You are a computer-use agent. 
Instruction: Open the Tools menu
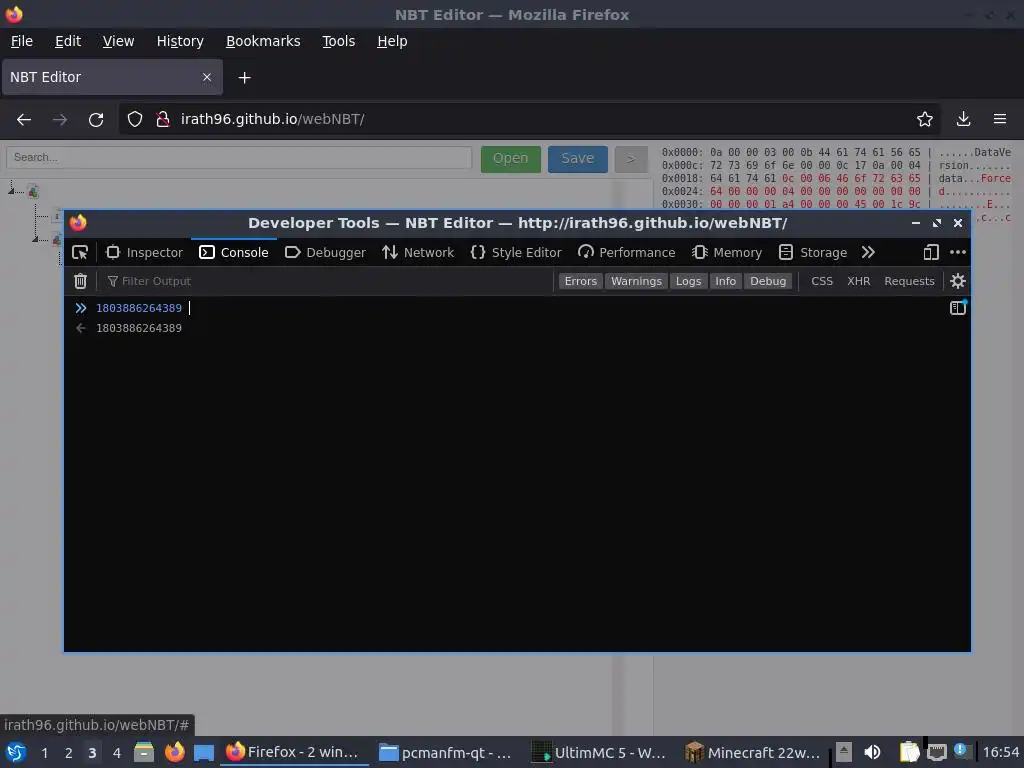[338, 41]
